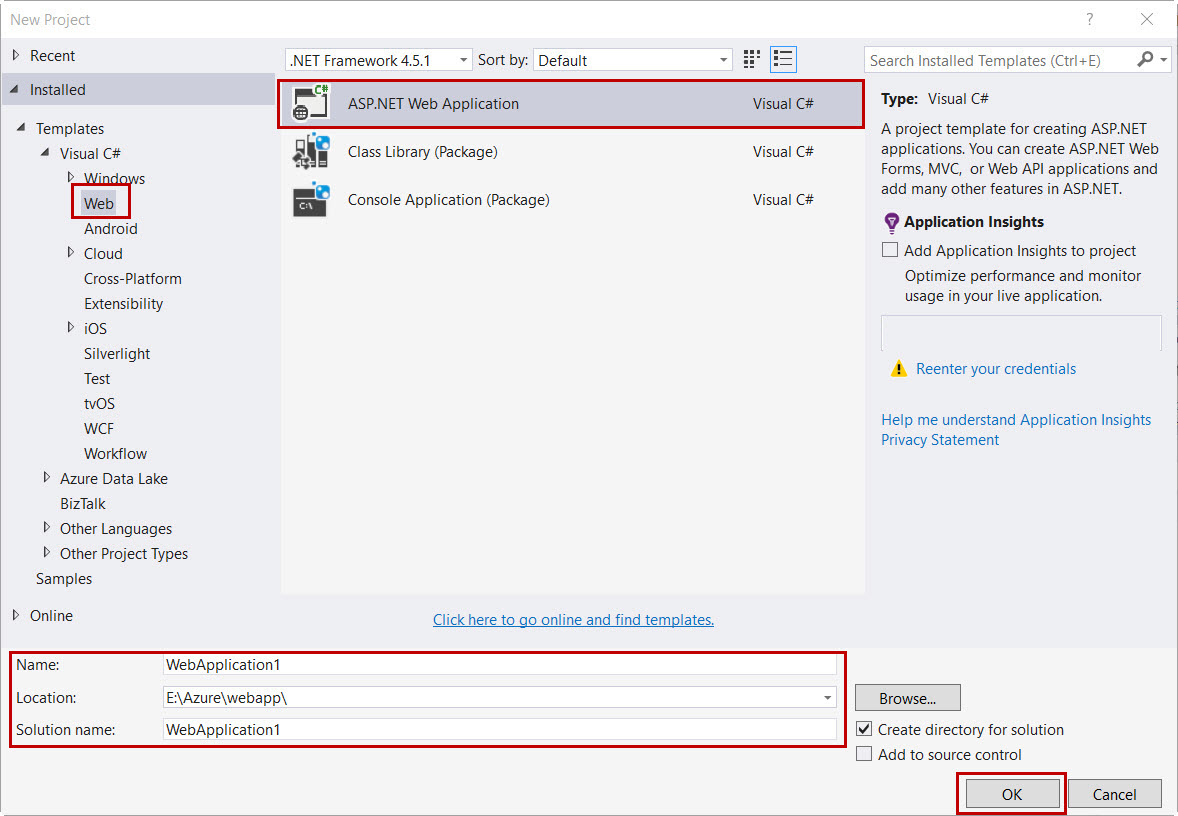The width and height of the screenshot is (1178, 816).
Task: Expand the iOS node
Action: pyautogui.click(x=71, y=328)
